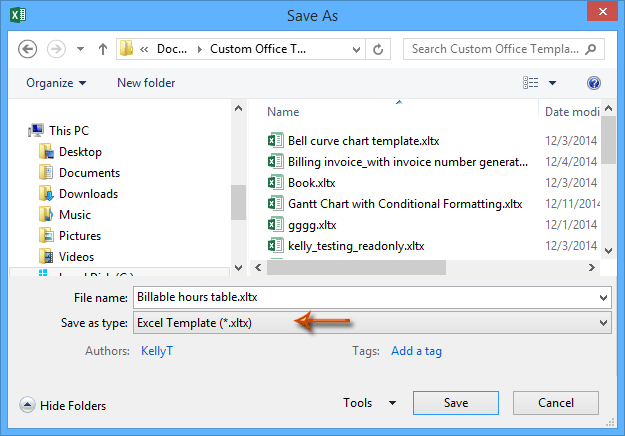Select gggg.xltx file
625x436 pixels.
point(312,225)
